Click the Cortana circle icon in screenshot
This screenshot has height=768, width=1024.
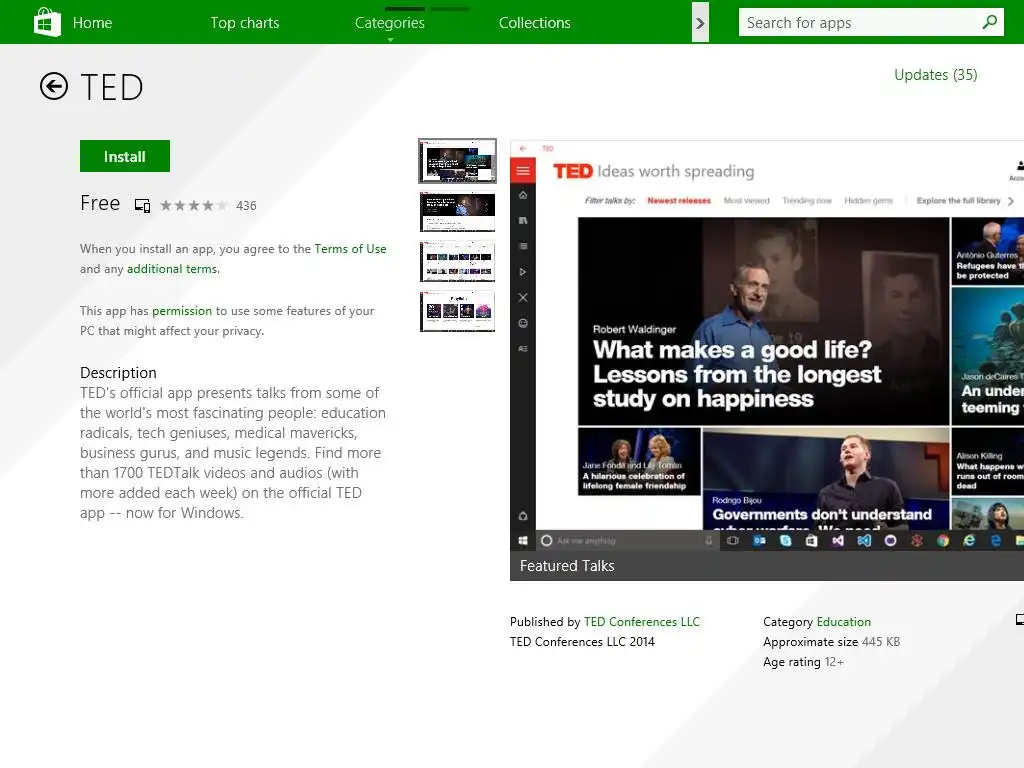point(547,541)
